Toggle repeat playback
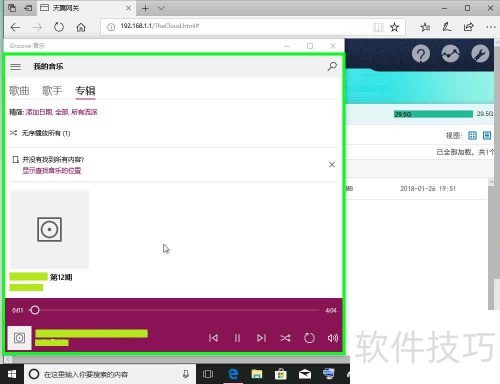 pos(309,338)
